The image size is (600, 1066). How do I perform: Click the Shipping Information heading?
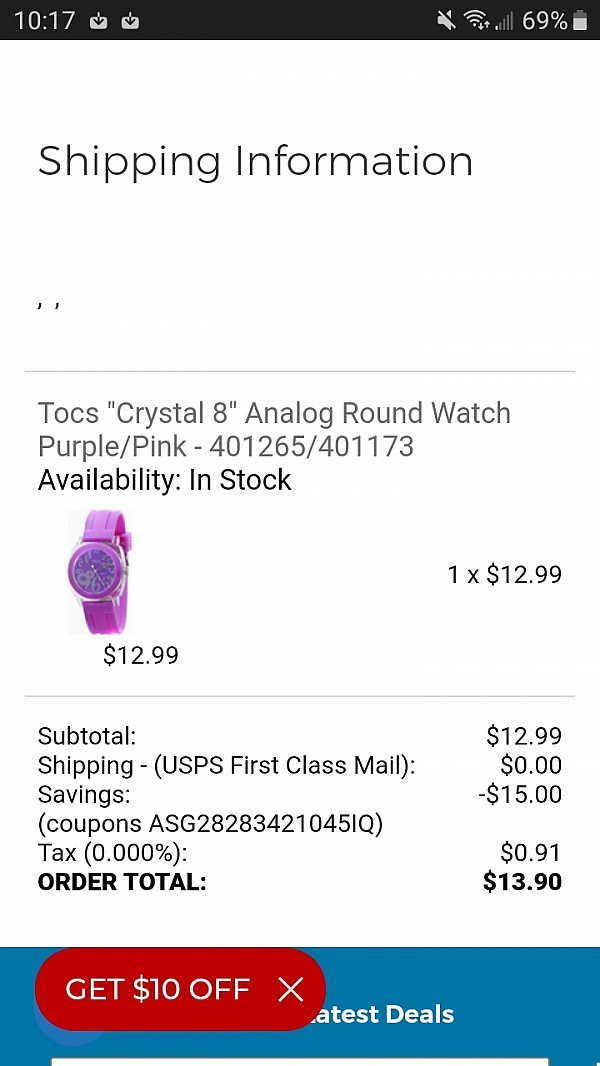tap(255, 161)
